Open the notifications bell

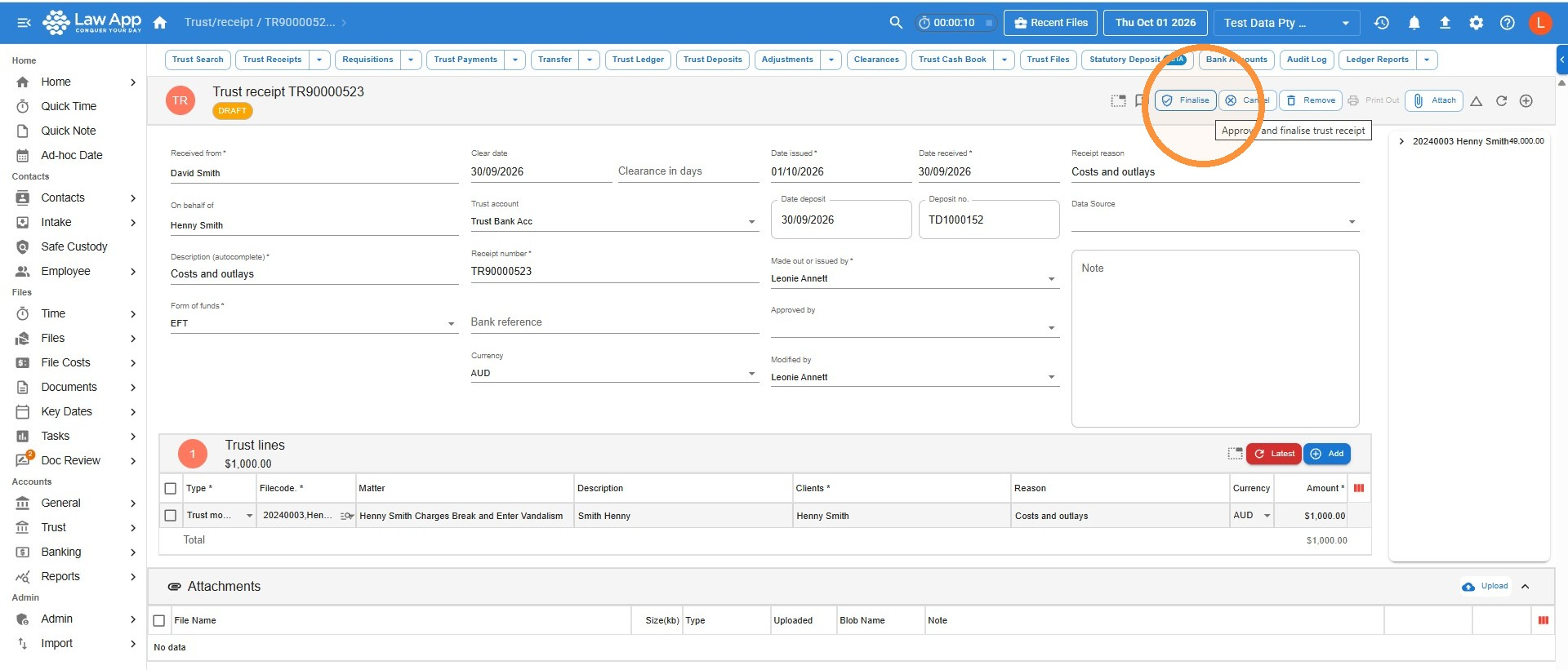(1414, 23)
